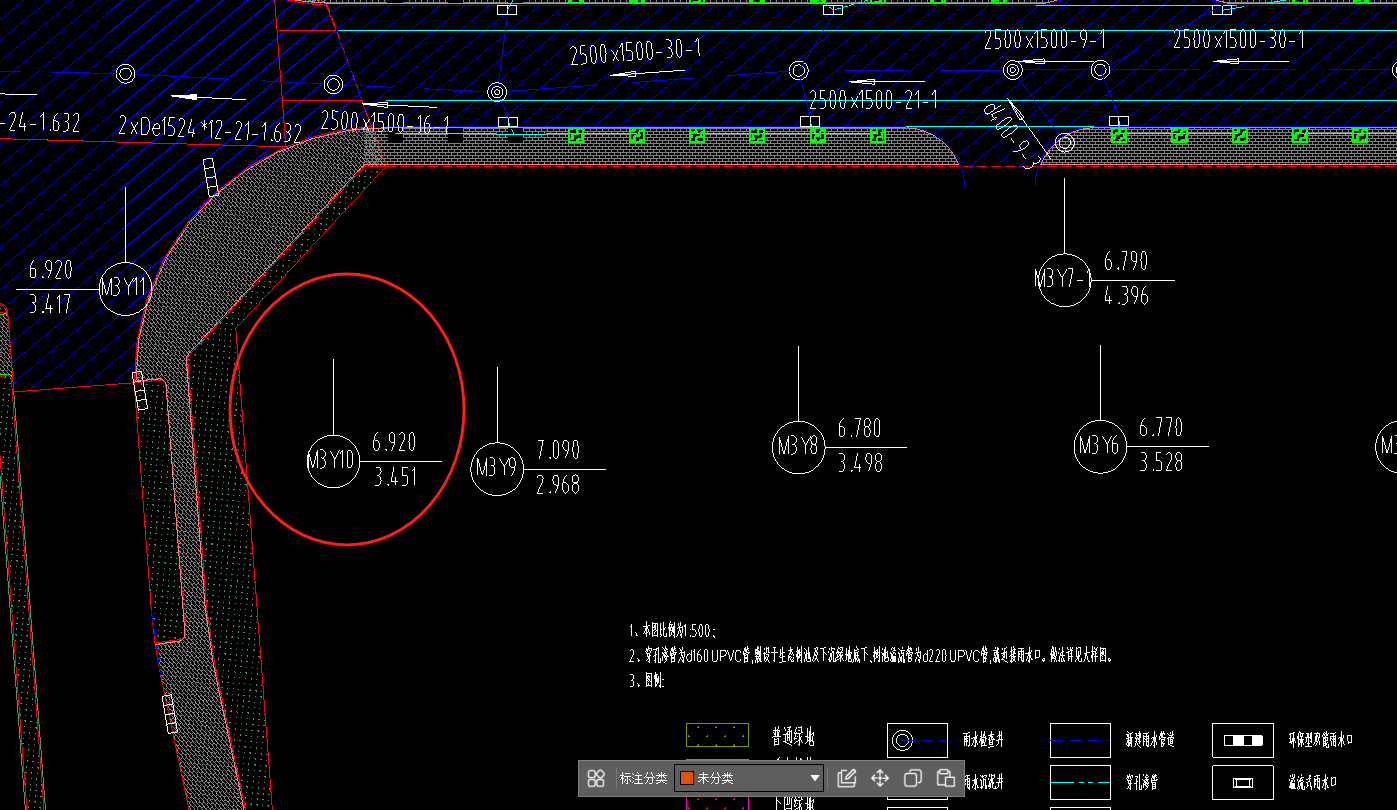Click pipe label 2500x1500-21-1

[873, 99]
